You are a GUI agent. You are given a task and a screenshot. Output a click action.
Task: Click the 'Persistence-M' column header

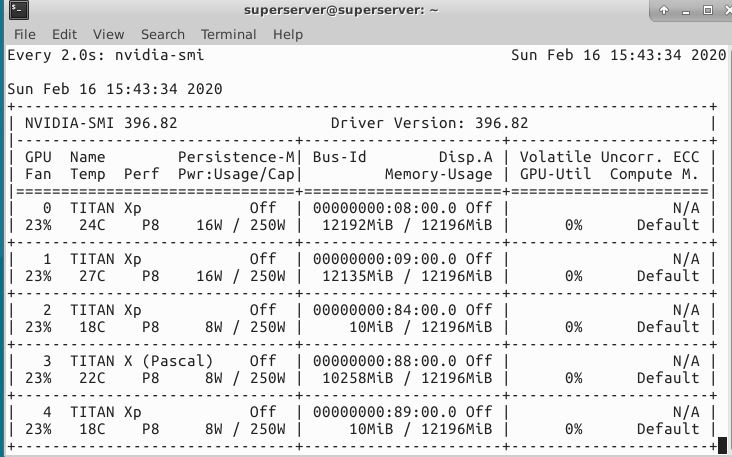coord(236,157)
